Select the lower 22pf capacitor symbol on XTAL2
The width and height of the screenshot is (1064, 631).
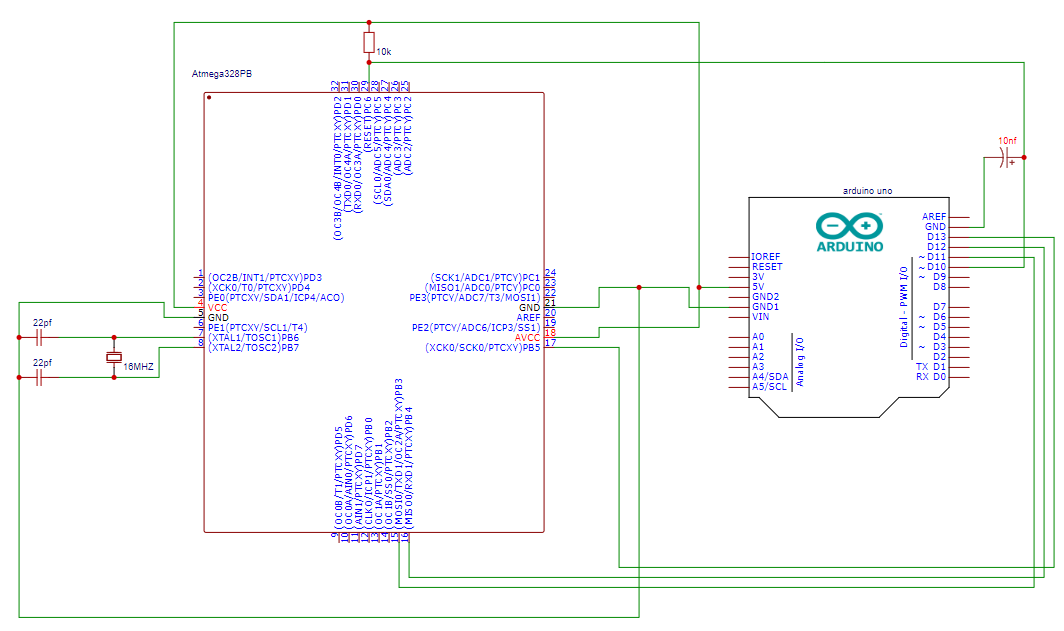[x=39, y=377]
